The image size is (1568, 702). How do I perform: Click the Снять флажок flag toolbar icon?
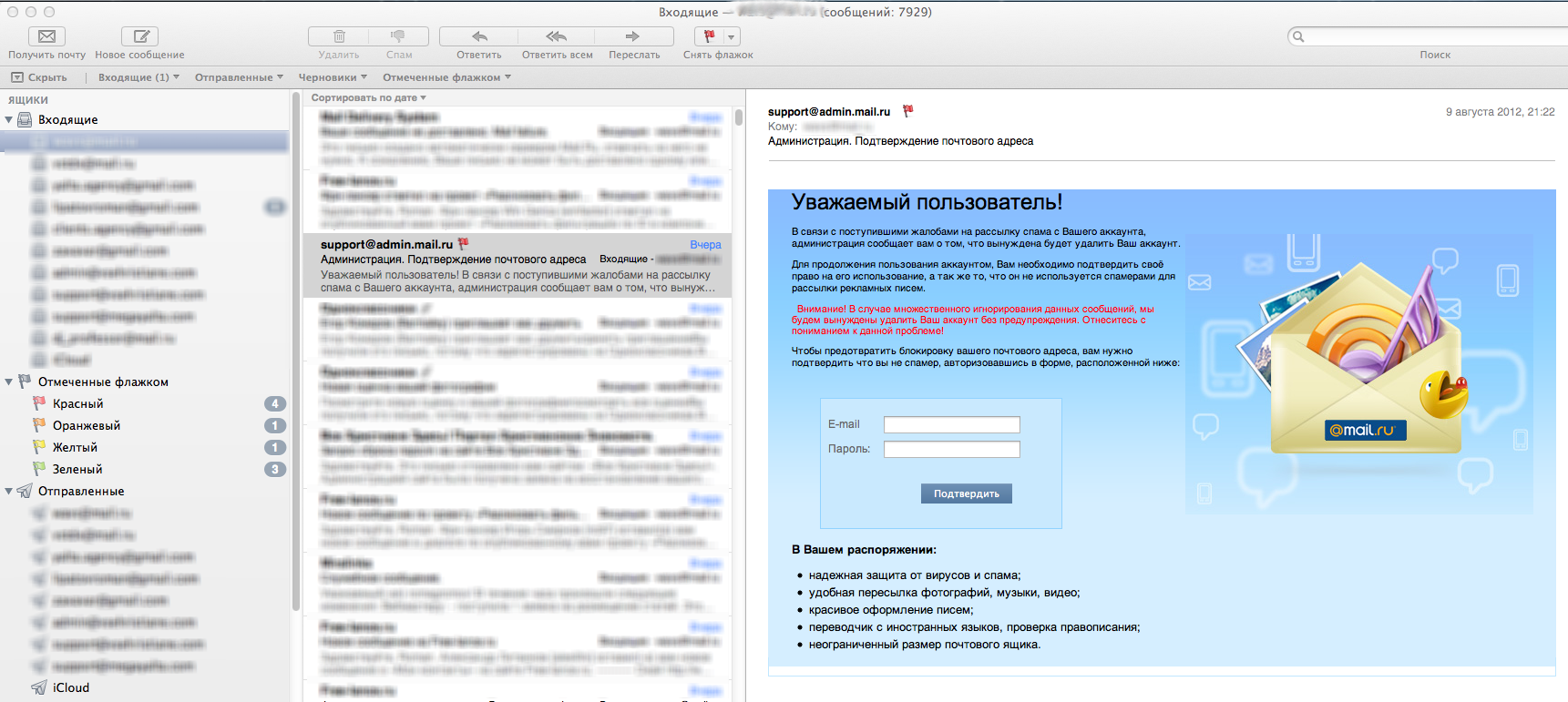coord(709,36)
